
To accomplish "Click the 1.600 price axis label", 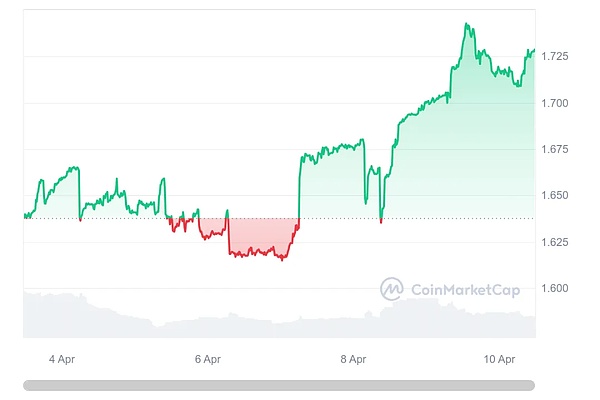I will 555,288.
